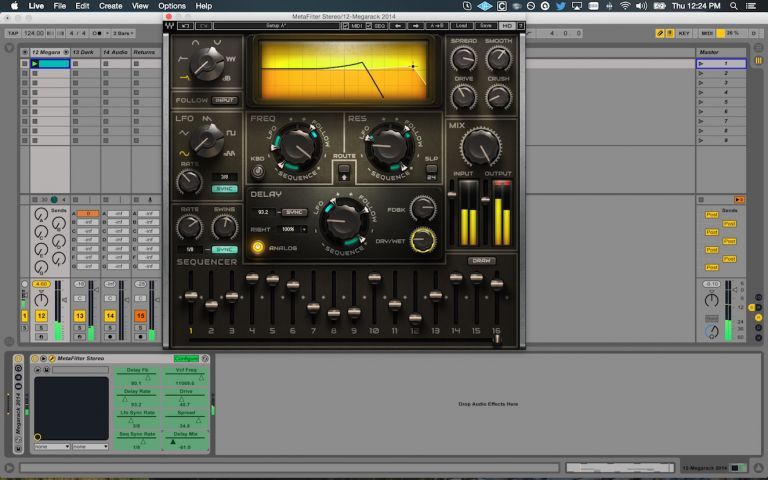This screenshot has width=768, height=480.
Task: Click the green Configure button
Action: click(x=187, y=359)
